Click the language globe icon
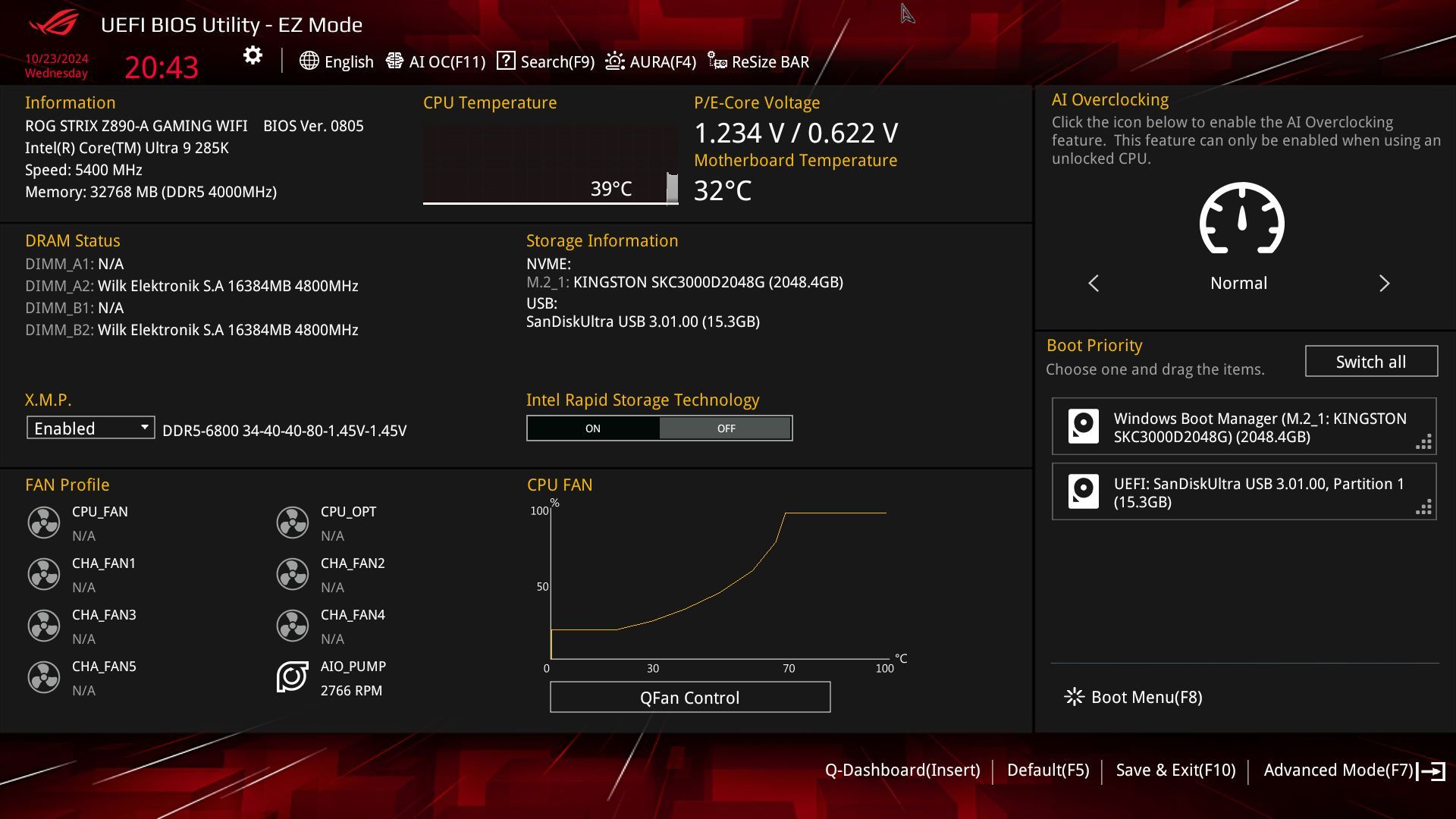Viewport: 1456px width, 819px height. coord(309,61)
